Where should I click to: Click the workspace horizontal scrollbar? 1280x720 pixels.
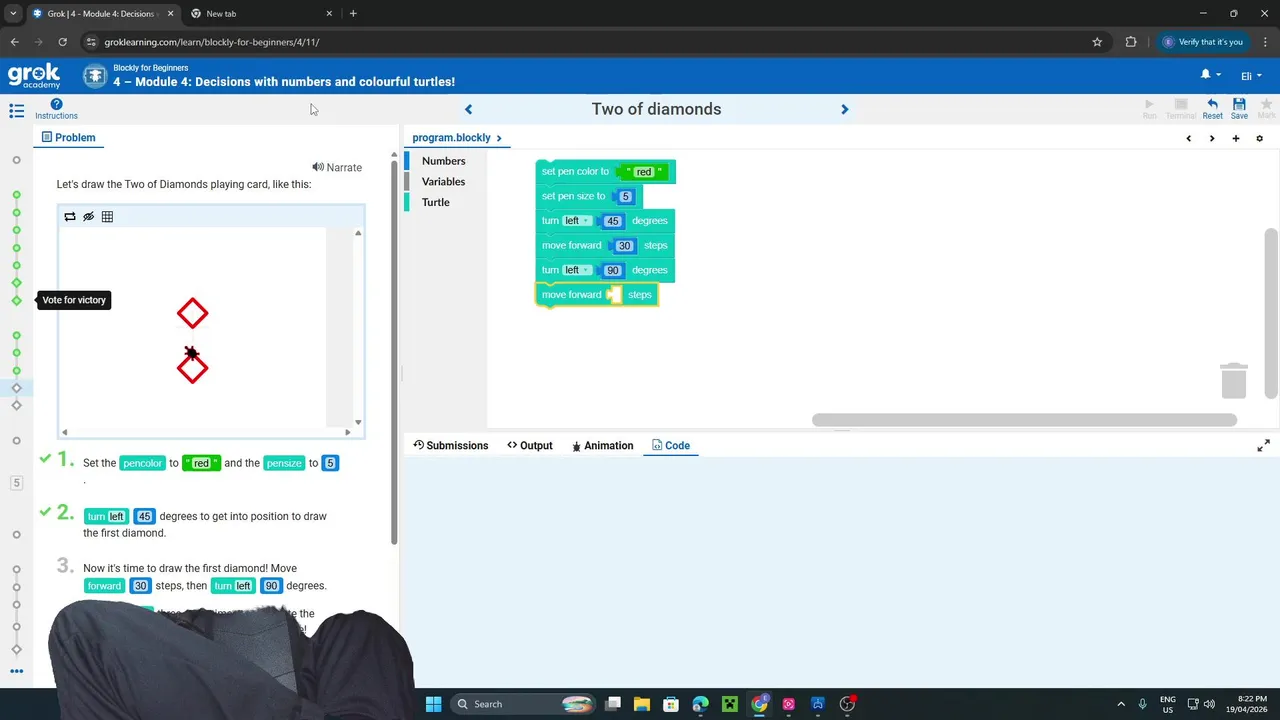point(1024,420)
